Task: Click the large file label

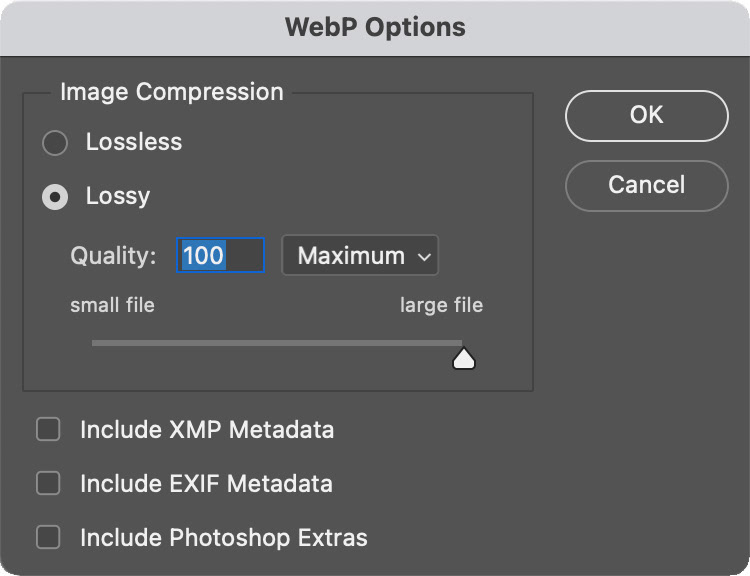Action: pos(441,305)
